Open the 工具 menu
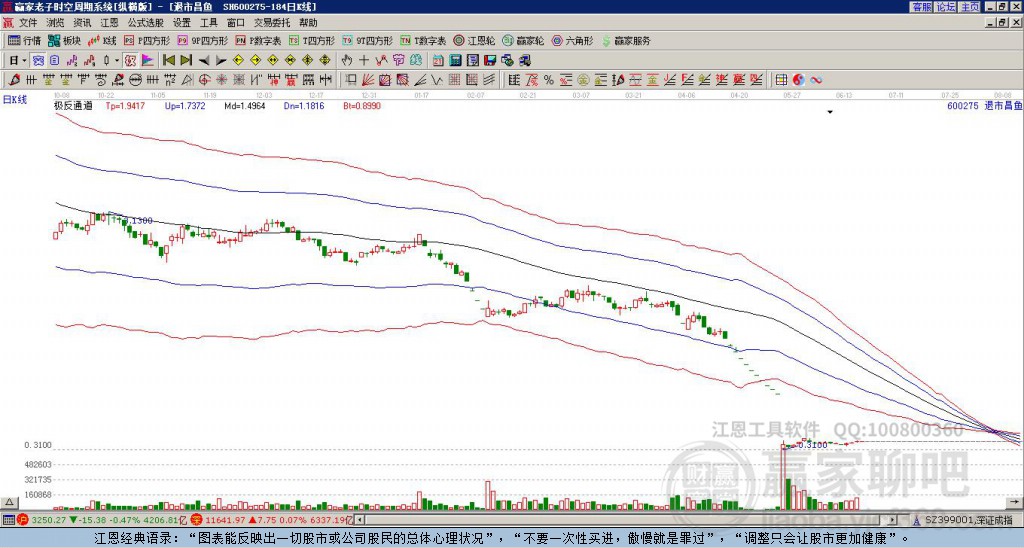The width and height of the screenshot is (1024, 548). point(208,23)
